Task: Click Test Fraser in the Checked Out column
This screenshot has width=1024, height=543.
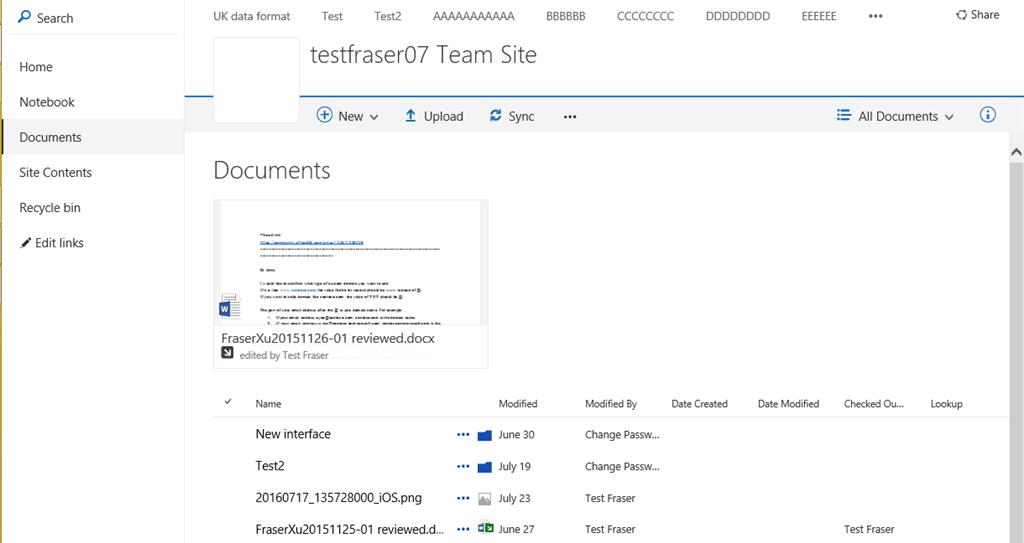Action: point(869,529)
